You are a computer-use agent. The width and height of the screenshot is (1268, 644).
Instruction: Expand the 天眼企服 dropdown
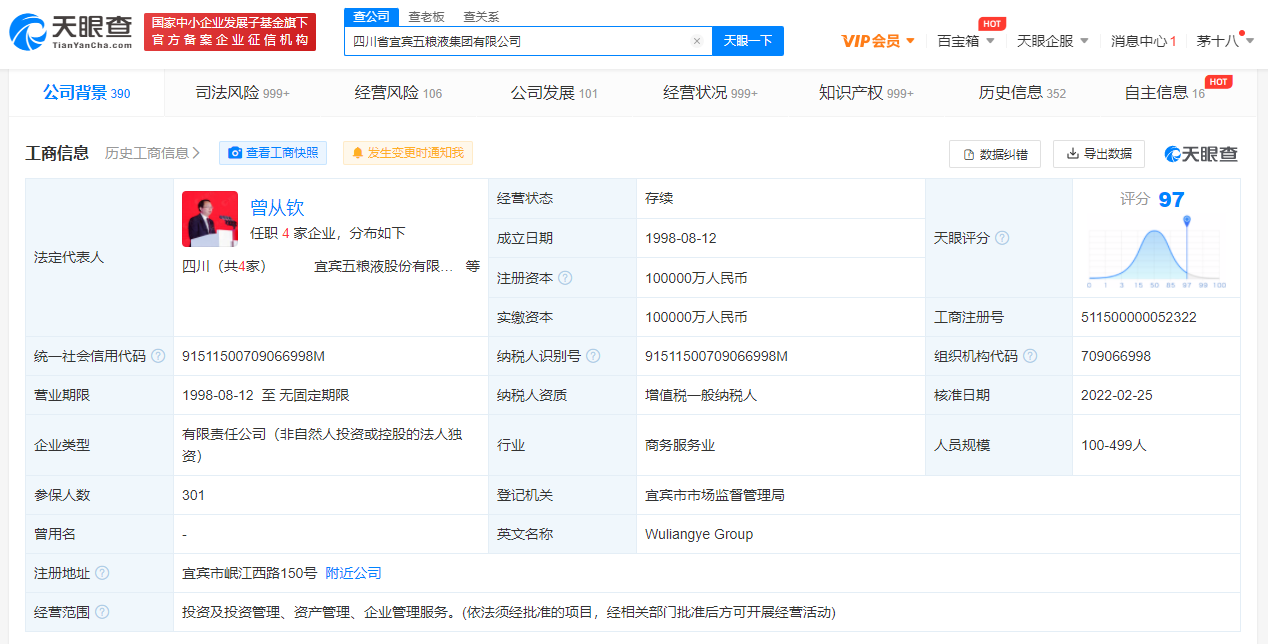pos(1053,41)
